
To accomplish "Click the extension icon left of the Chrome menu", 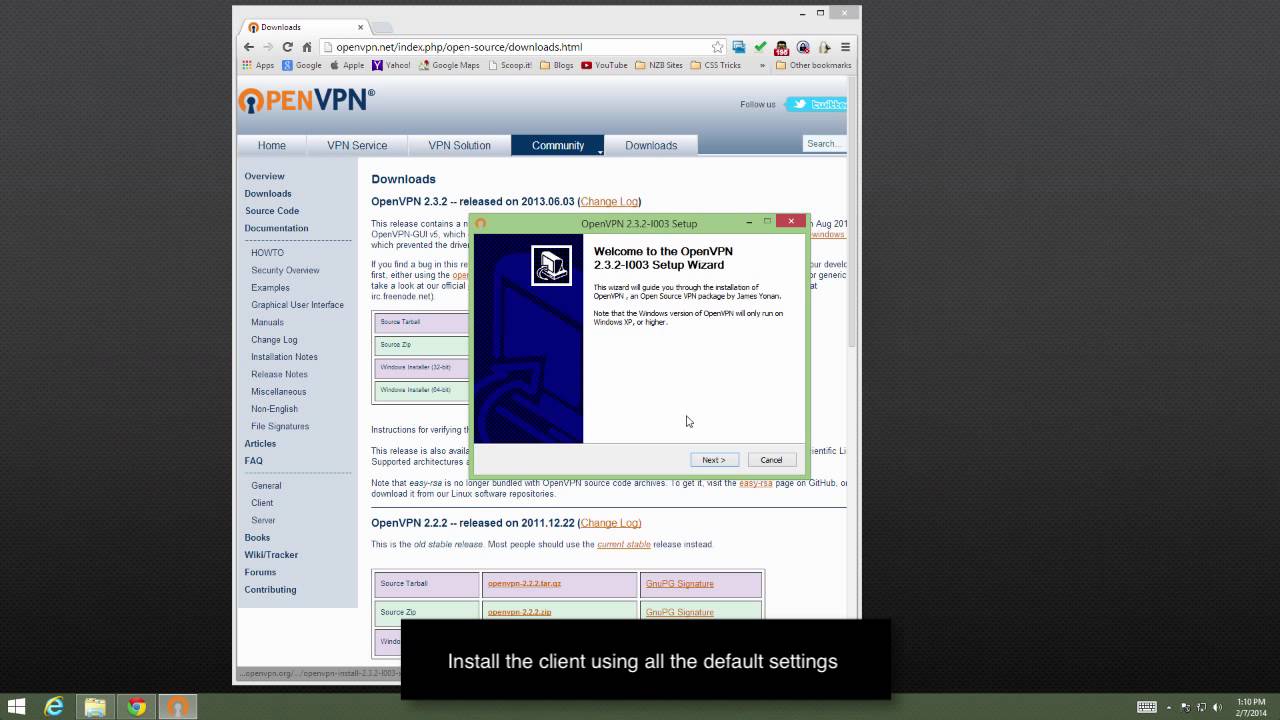I will [824, 47].
